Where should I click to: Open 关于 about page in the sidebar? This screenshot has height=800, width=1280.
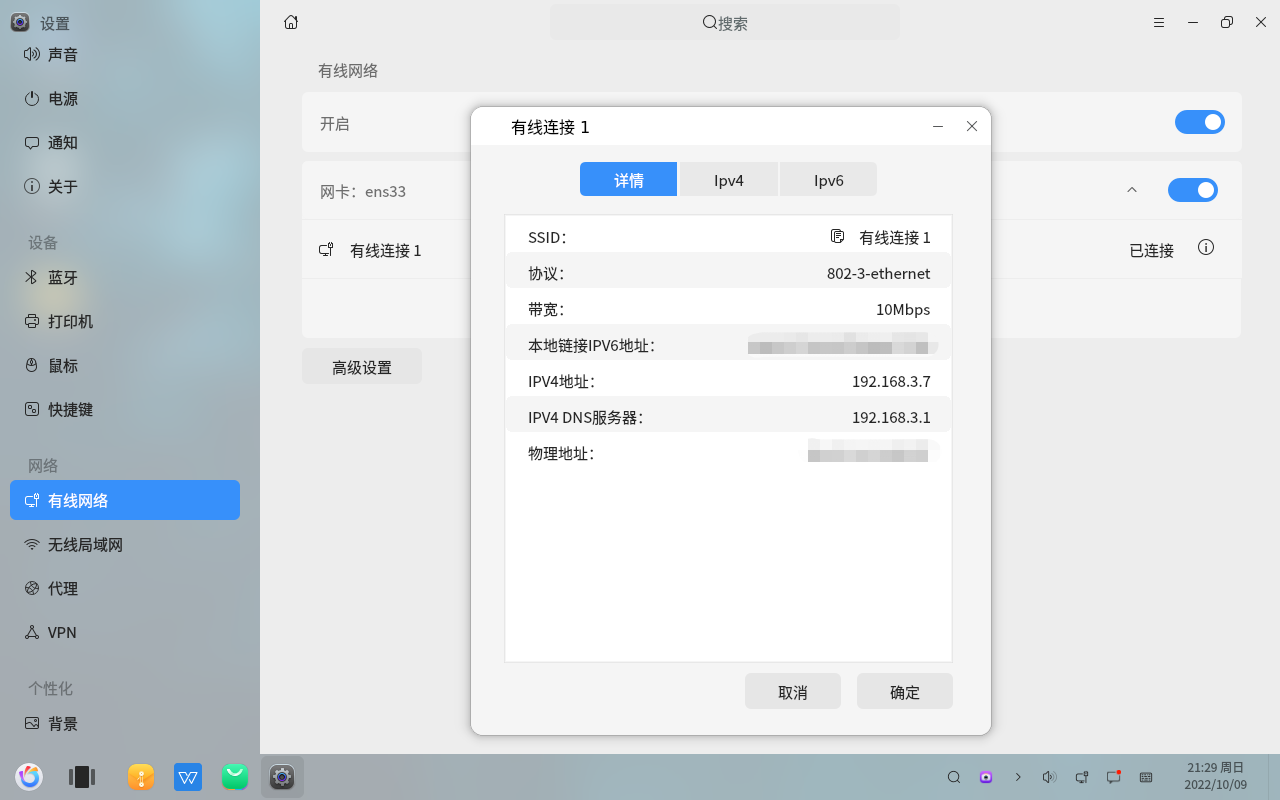click(x=125, y=186)
